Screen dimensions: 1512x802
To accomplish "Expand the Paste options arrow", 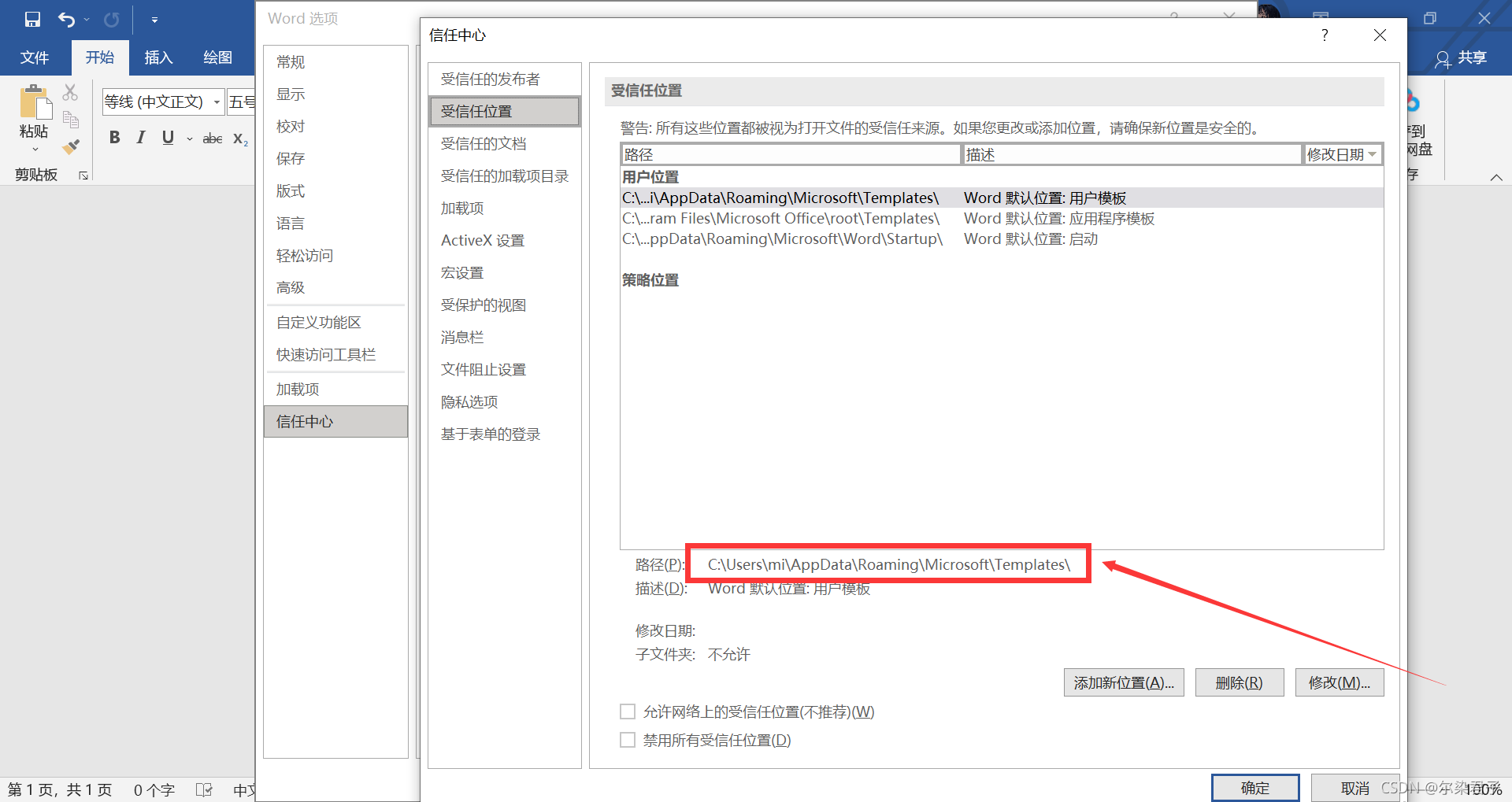I will 35,149.
